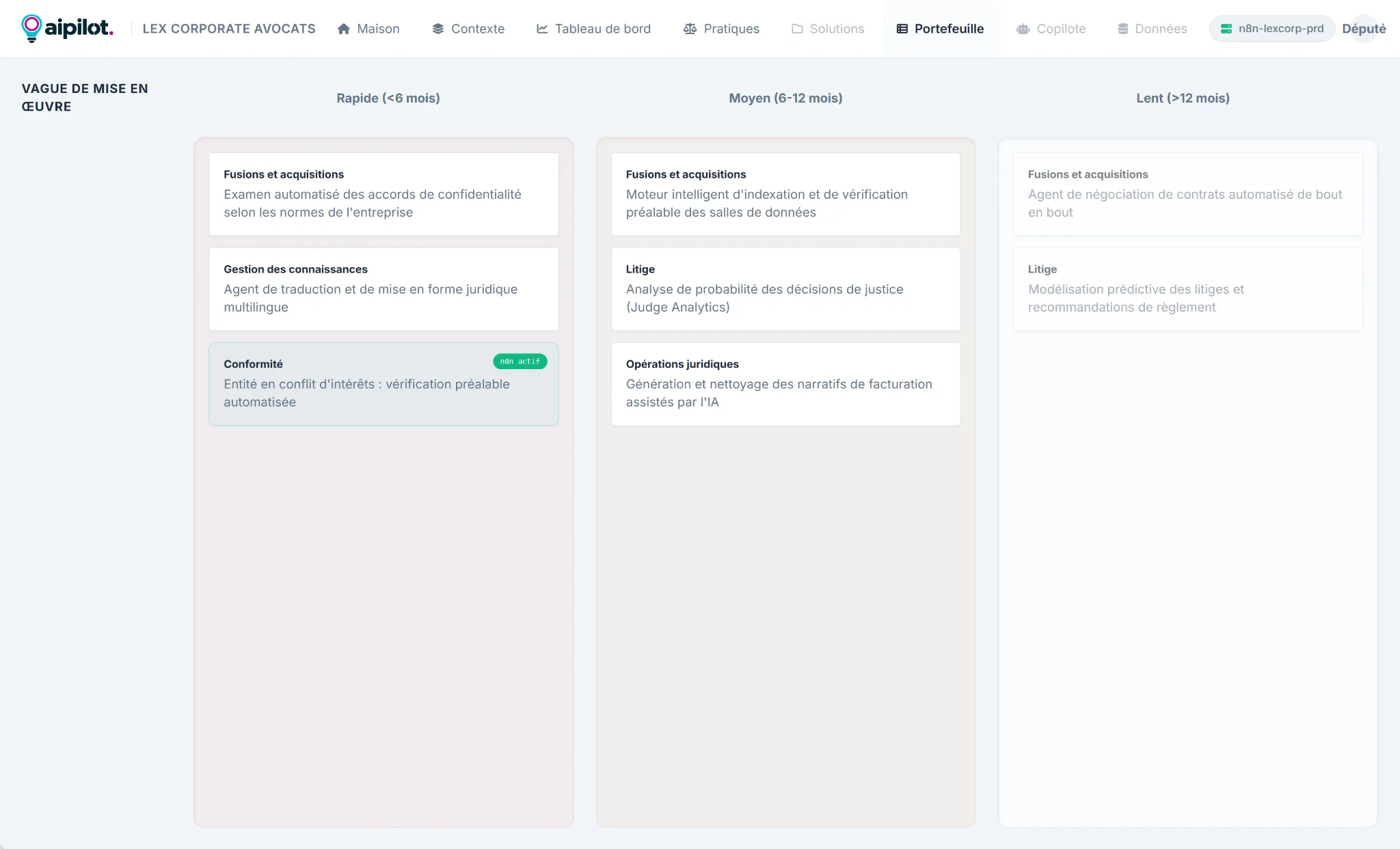Click the Rapide (<6 mois) column header
This screenshot has width=1400, height=849.
[388, 98]
